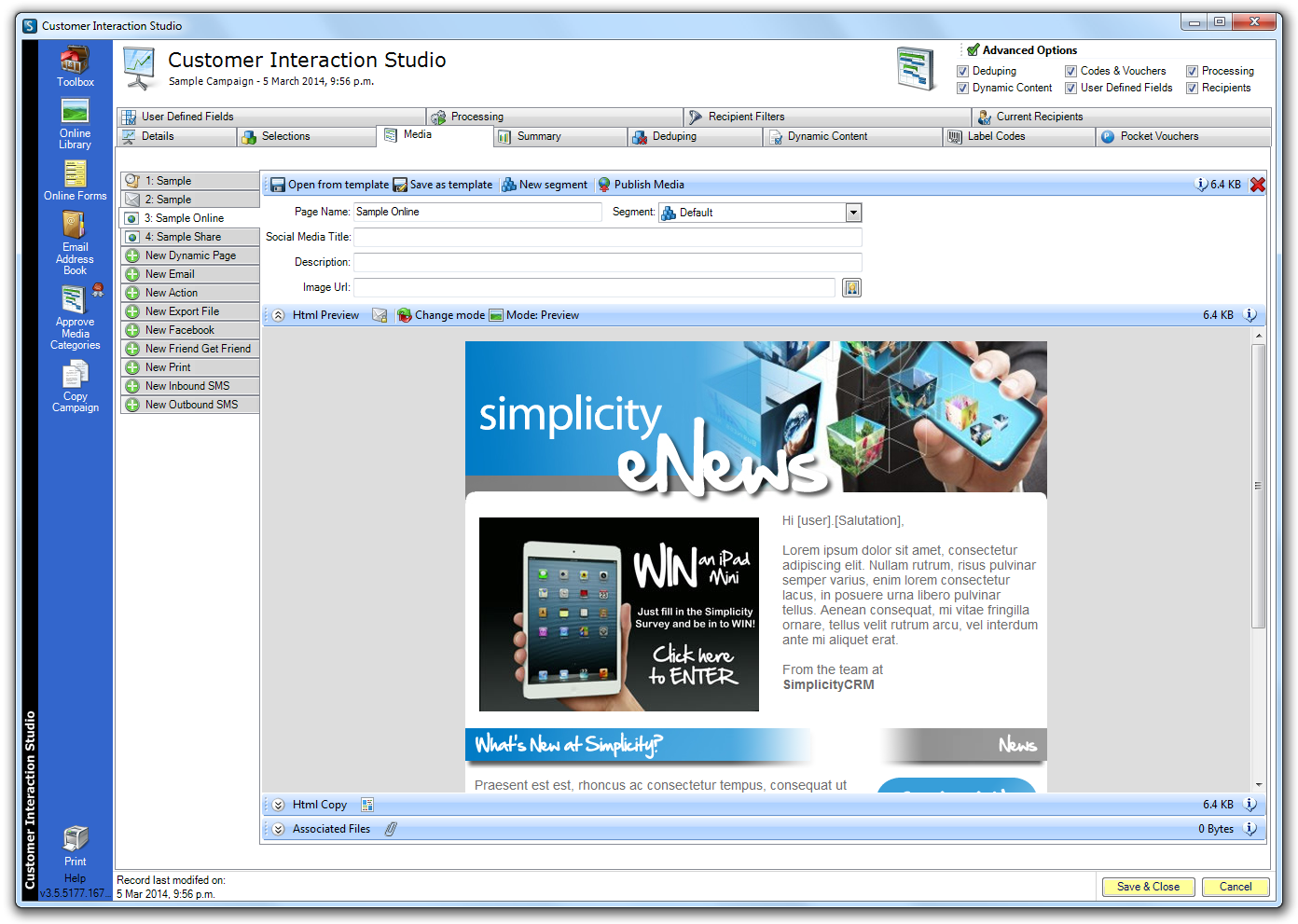Click the red delete X icon

(x=1257, y=185)
